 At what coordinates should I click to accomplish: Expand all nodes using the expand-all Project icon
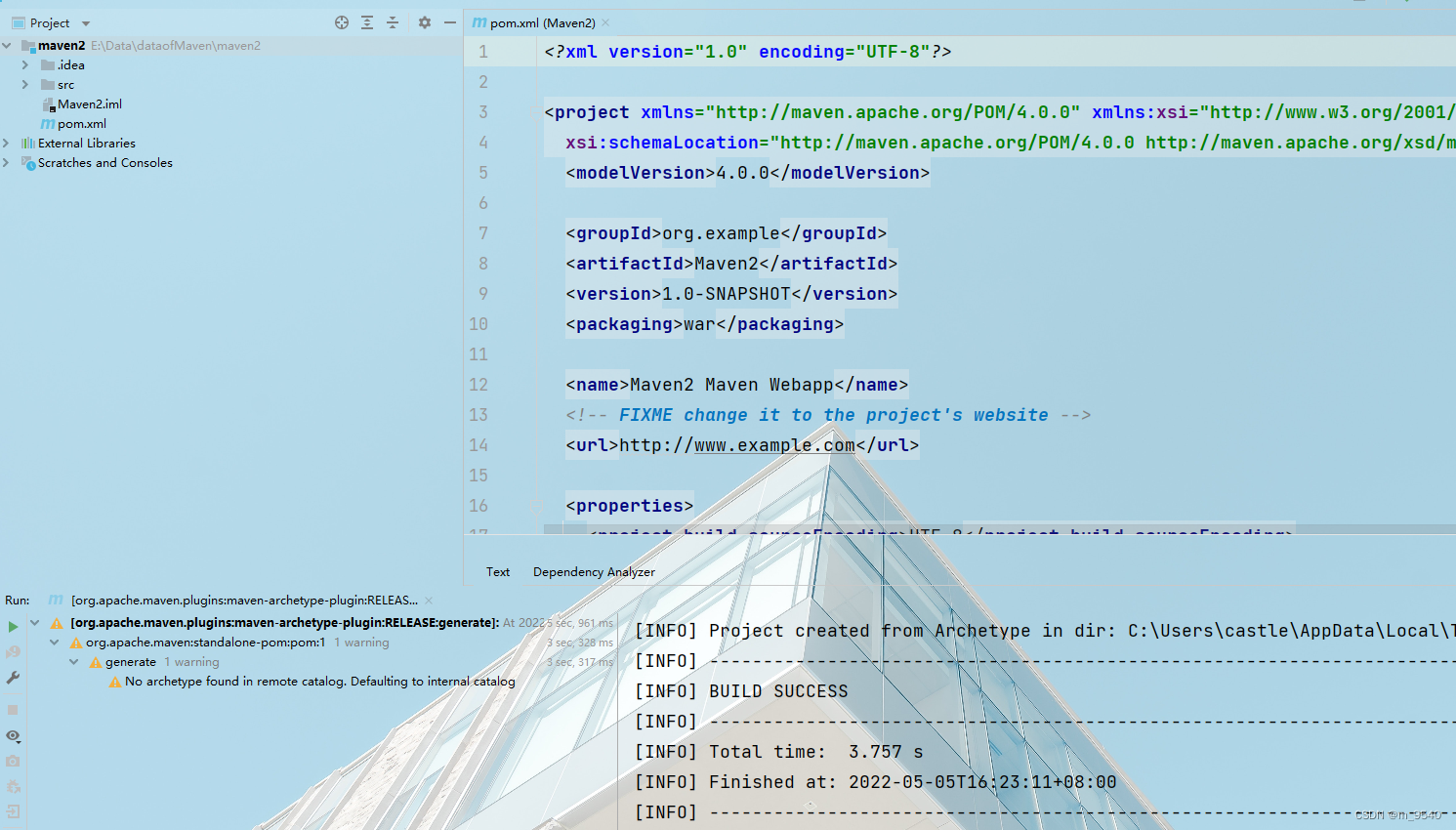(367, 21)
